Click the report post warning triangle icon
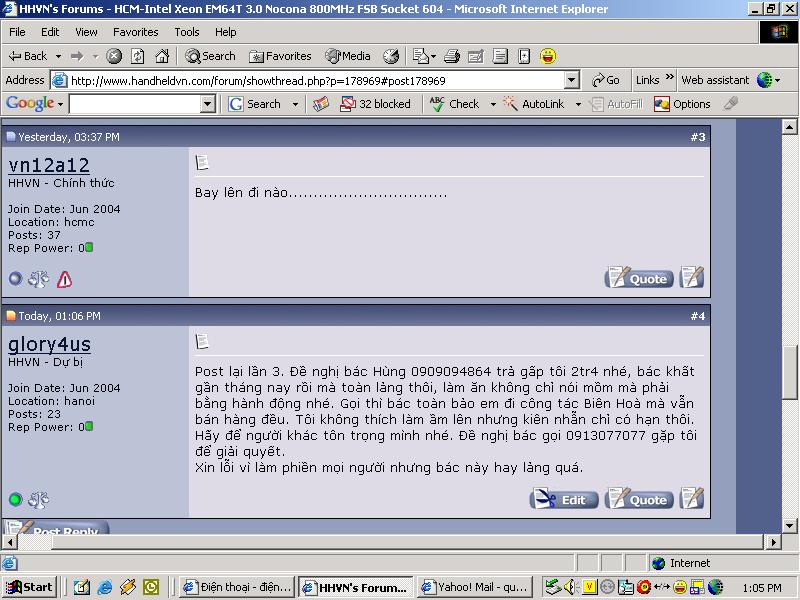 tap(64, 279)
